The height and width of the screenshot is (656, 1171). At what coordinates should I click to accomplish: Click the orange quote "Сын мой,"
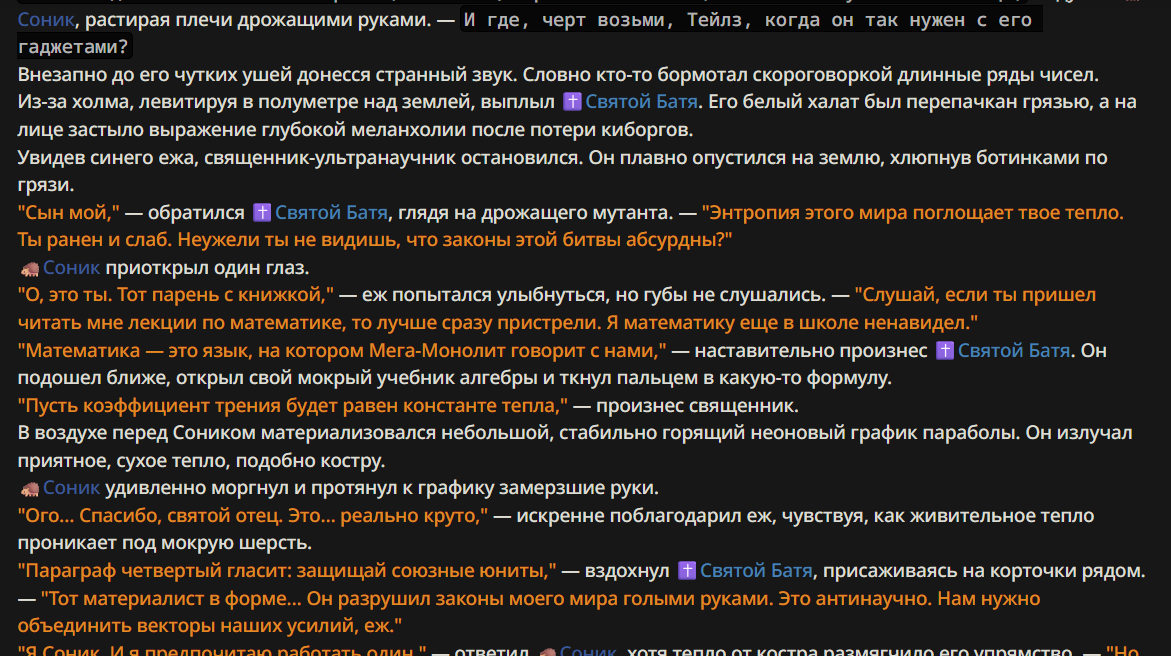click(x=68, y=212)
